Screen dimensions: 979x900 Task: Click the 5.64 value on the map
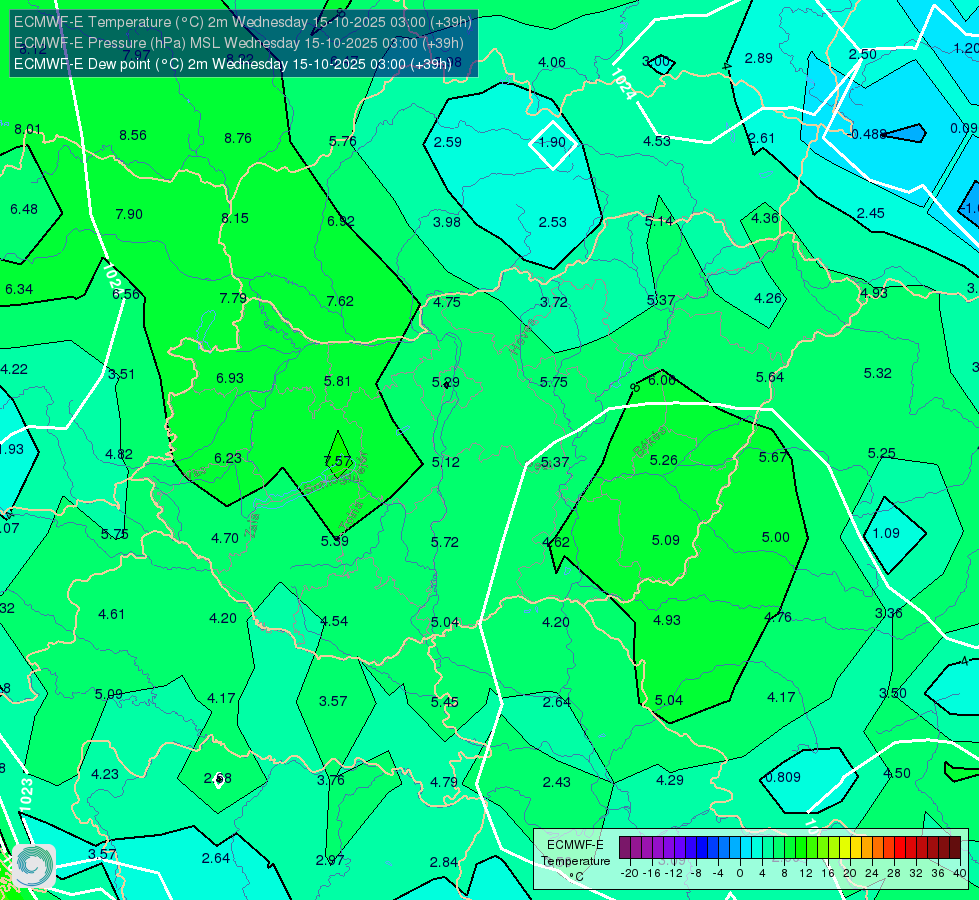(770, 377)
